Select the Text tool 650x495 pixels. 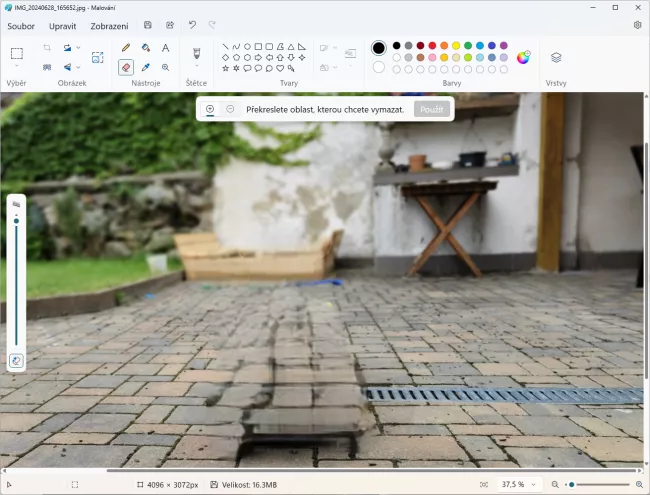165,47
